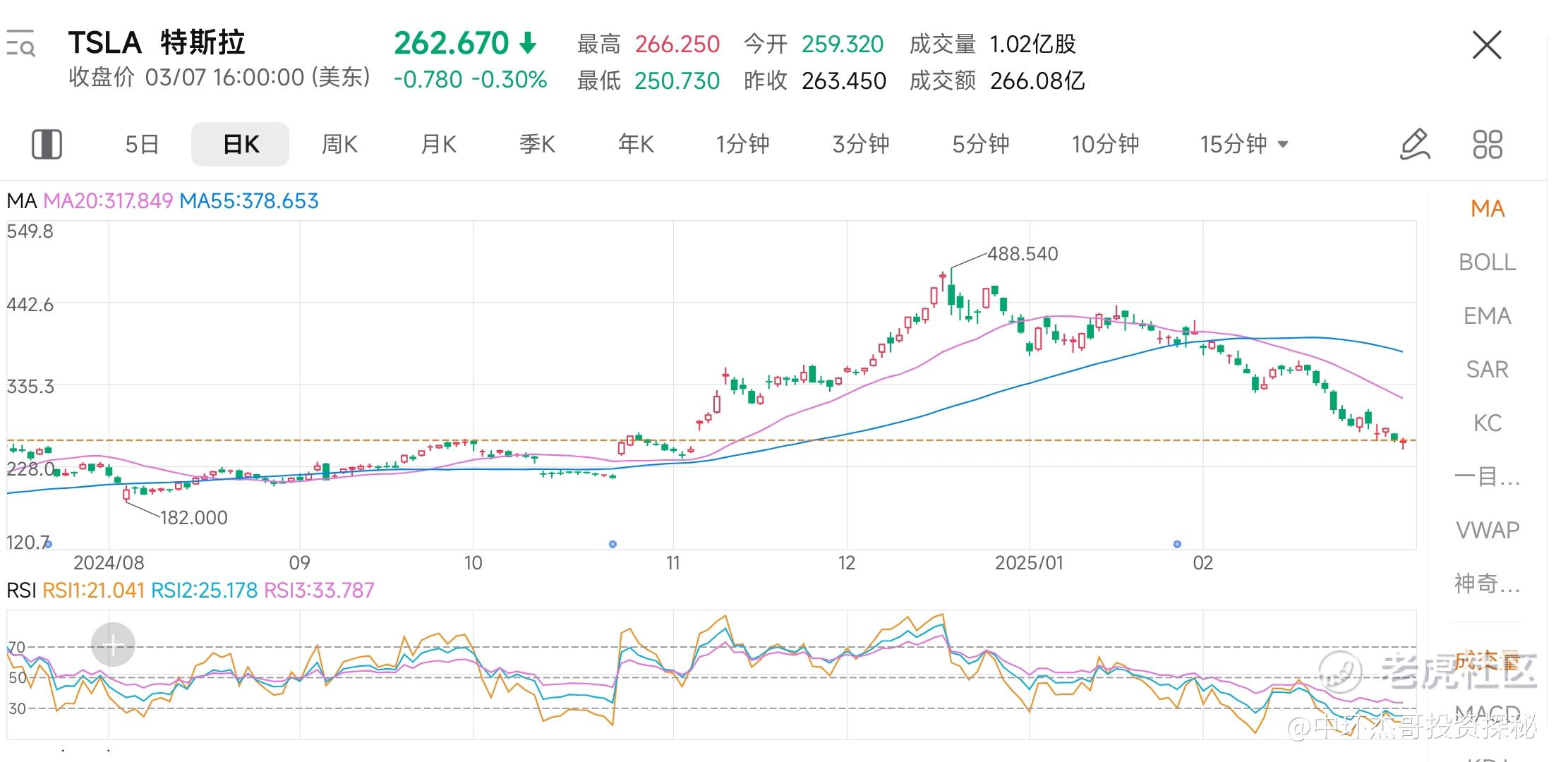Click the 最低 250.730 low value
Image resolution: width=1568 pixels, height=762 pixels.
[649, 81]
